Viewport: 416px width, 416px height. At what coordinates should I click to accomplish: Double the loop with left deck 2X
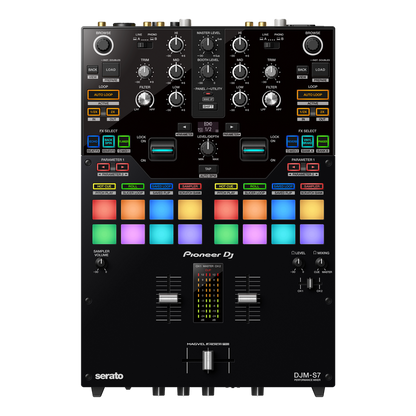pyautogui.click(x=113, y=112)
